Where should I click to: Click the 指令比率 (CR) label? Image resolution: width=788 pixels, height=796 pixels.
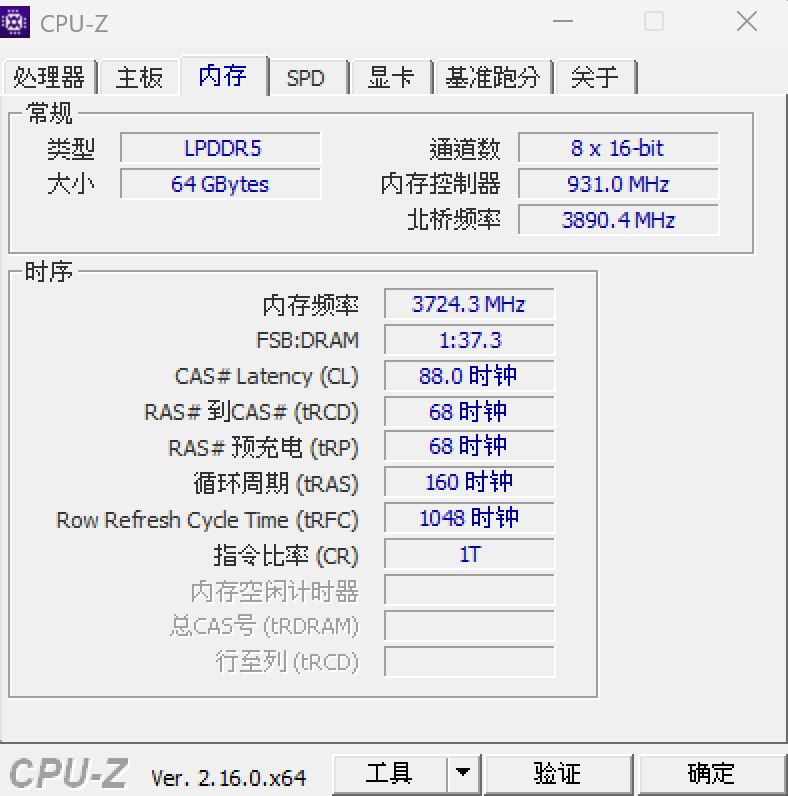tap(286, 555)
